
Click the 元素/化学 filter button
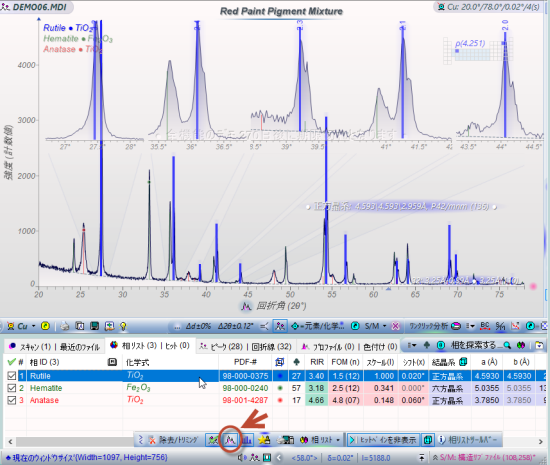click(318, 326)
